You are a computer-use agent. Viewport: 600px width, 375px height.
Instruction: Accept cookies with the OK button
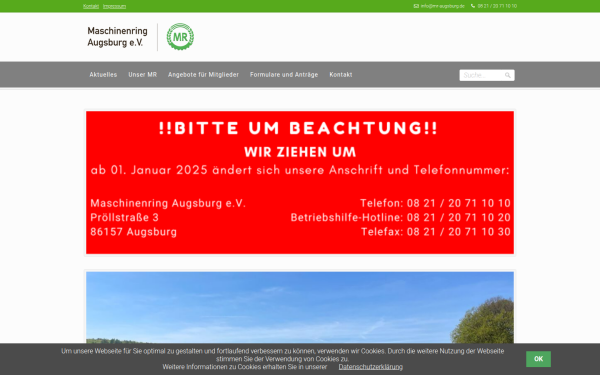(x=538, y=359)
